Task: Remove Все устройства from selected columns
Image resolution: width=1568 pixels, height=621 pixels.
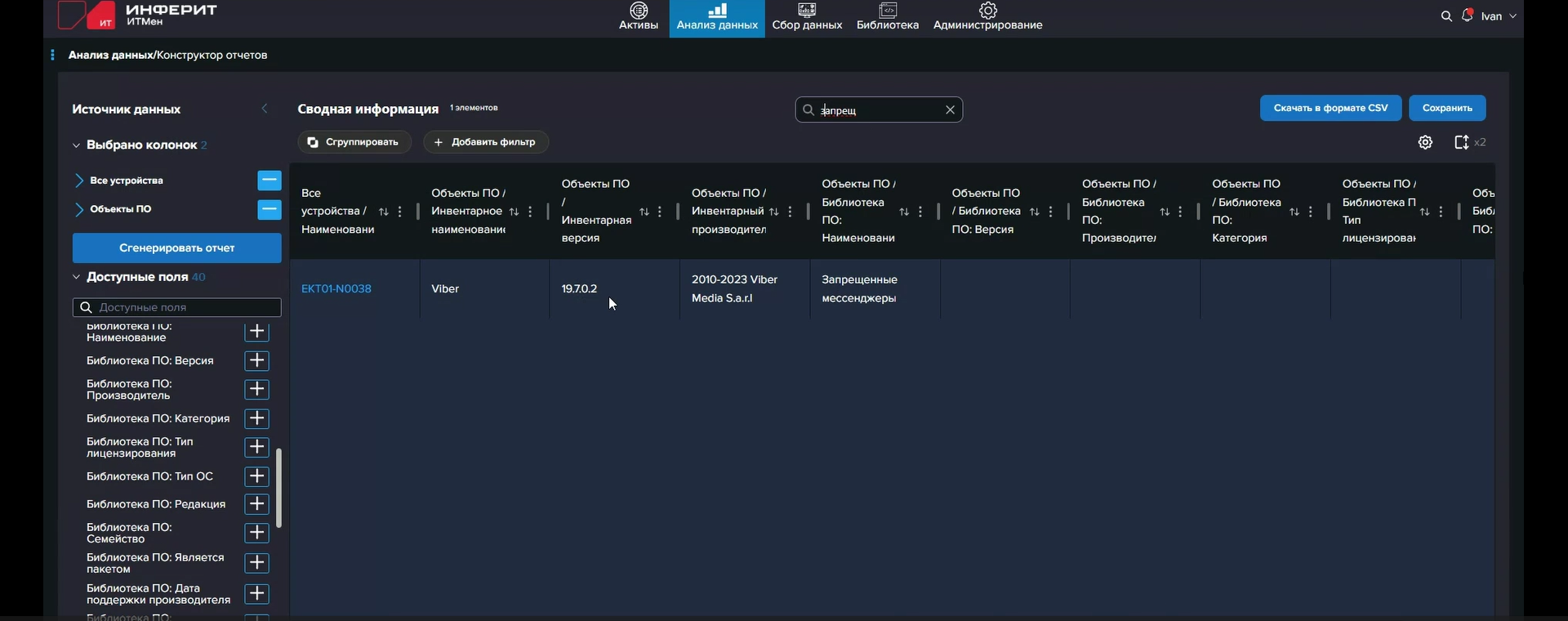Action: (x=269, y=181)
